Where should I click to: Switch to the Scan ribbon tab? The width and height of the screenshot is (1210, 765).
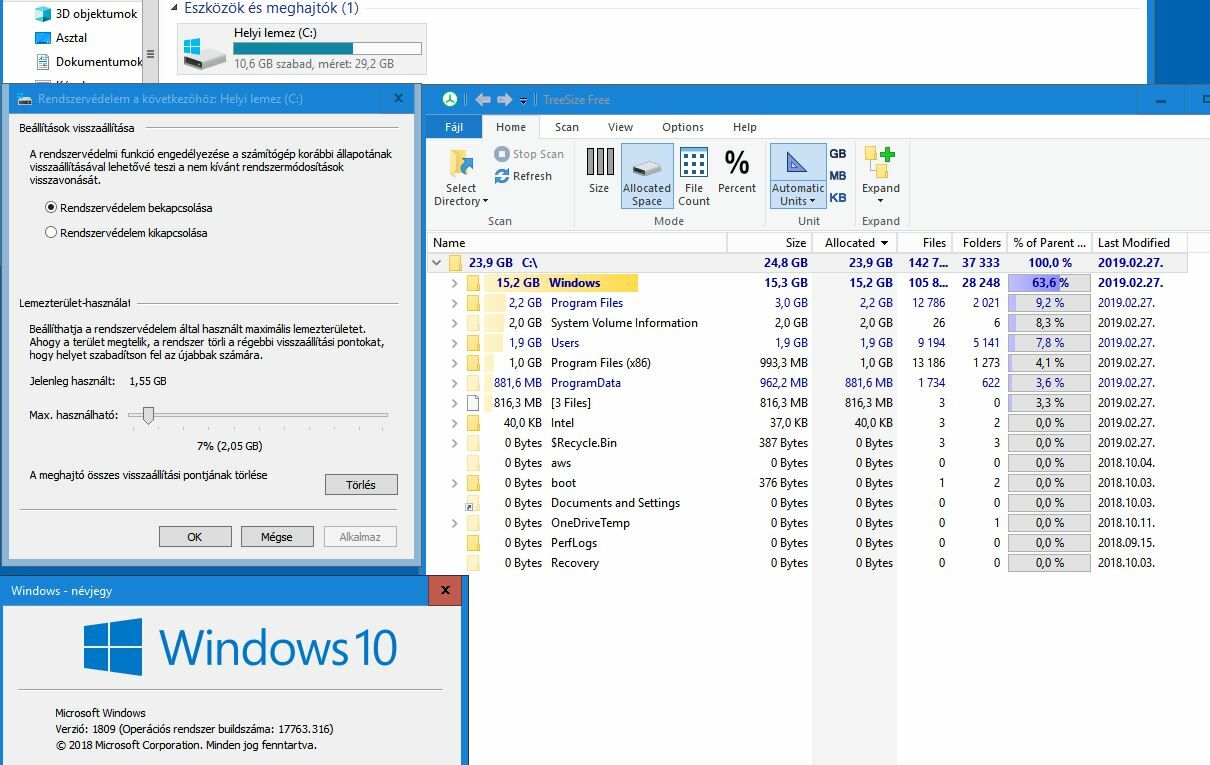point(567,127)
